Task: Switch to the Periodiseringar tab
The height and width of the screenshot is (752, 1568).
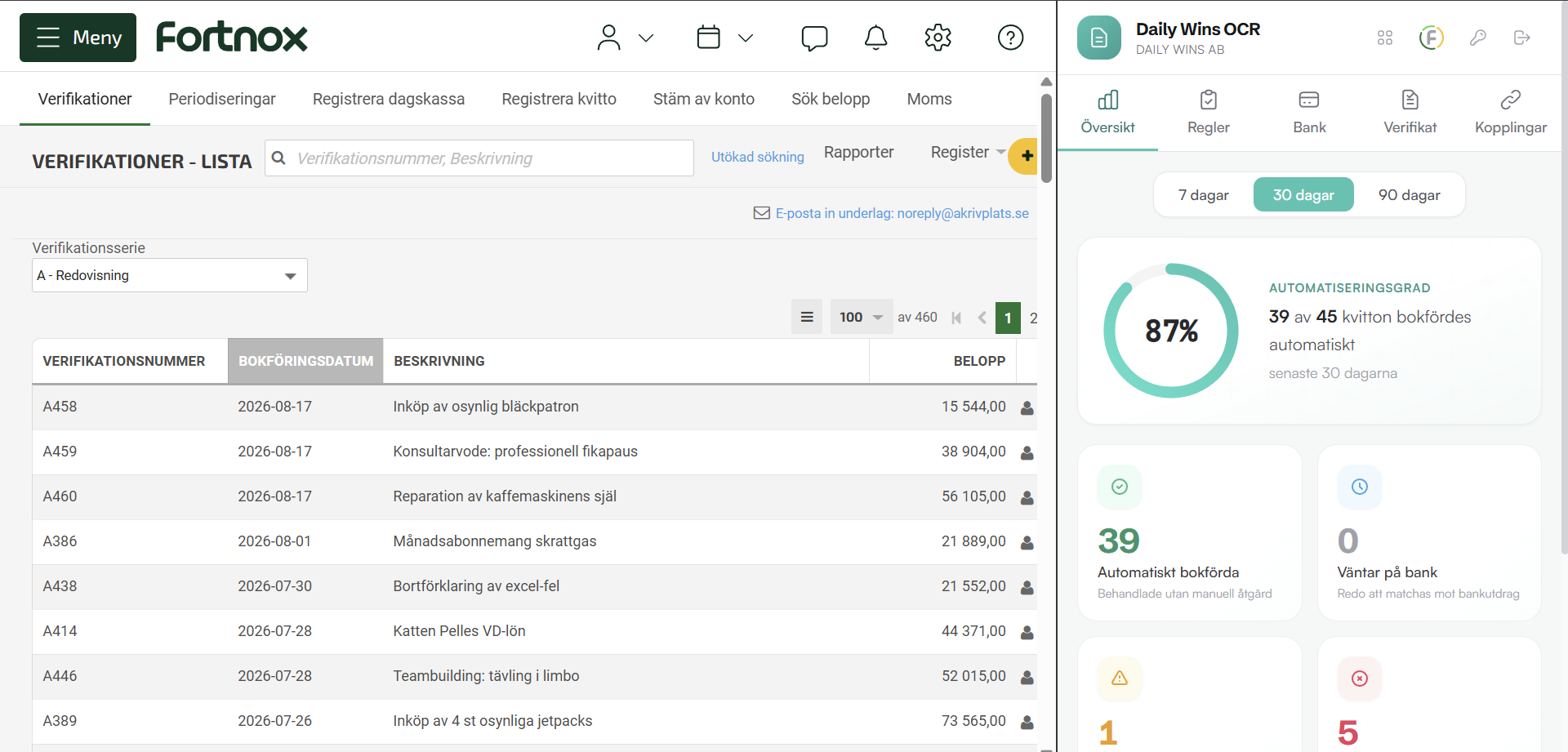Action: click(222, 99)
